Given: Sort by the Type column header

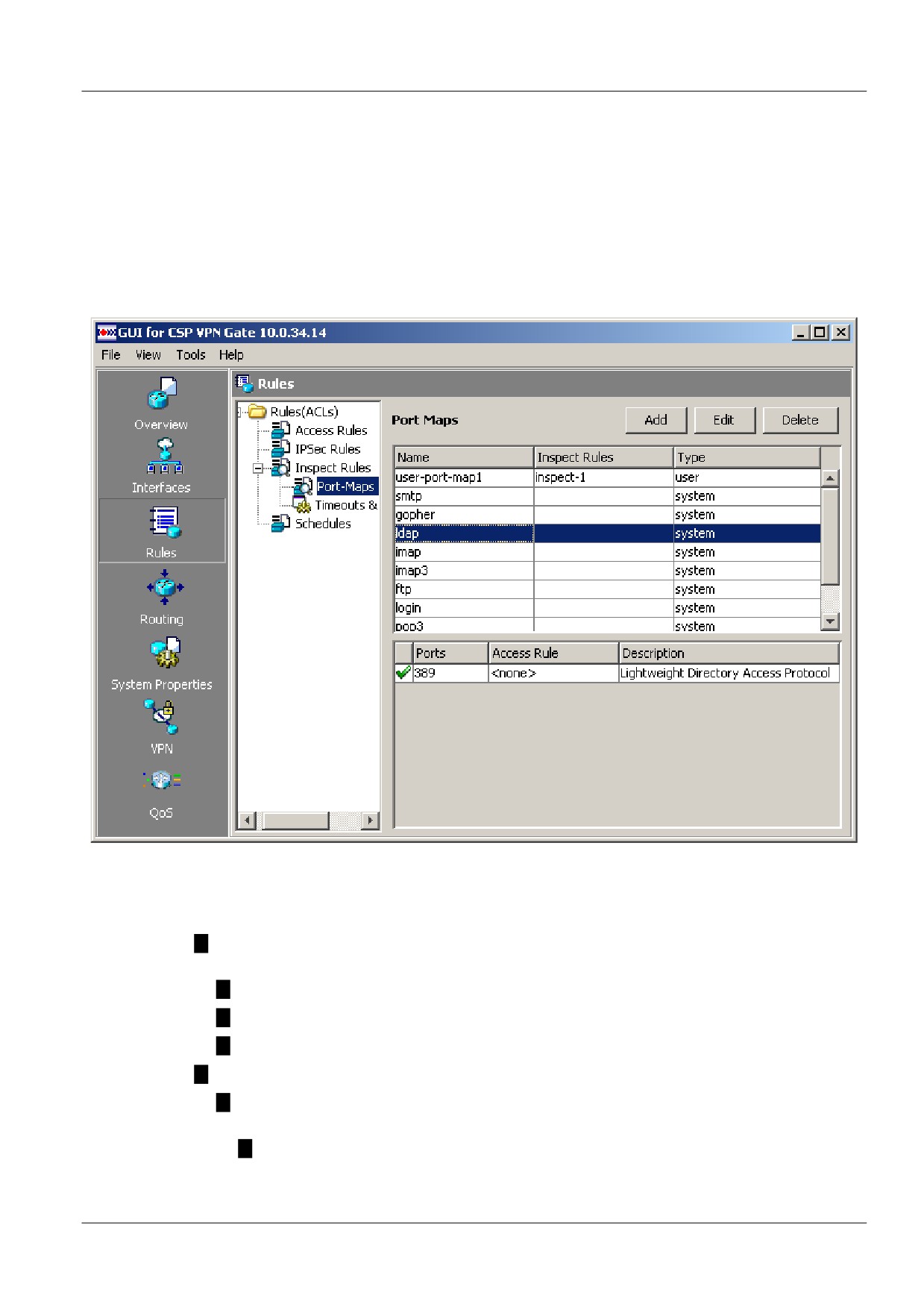Looking at the screenshot, I should 747,457.
